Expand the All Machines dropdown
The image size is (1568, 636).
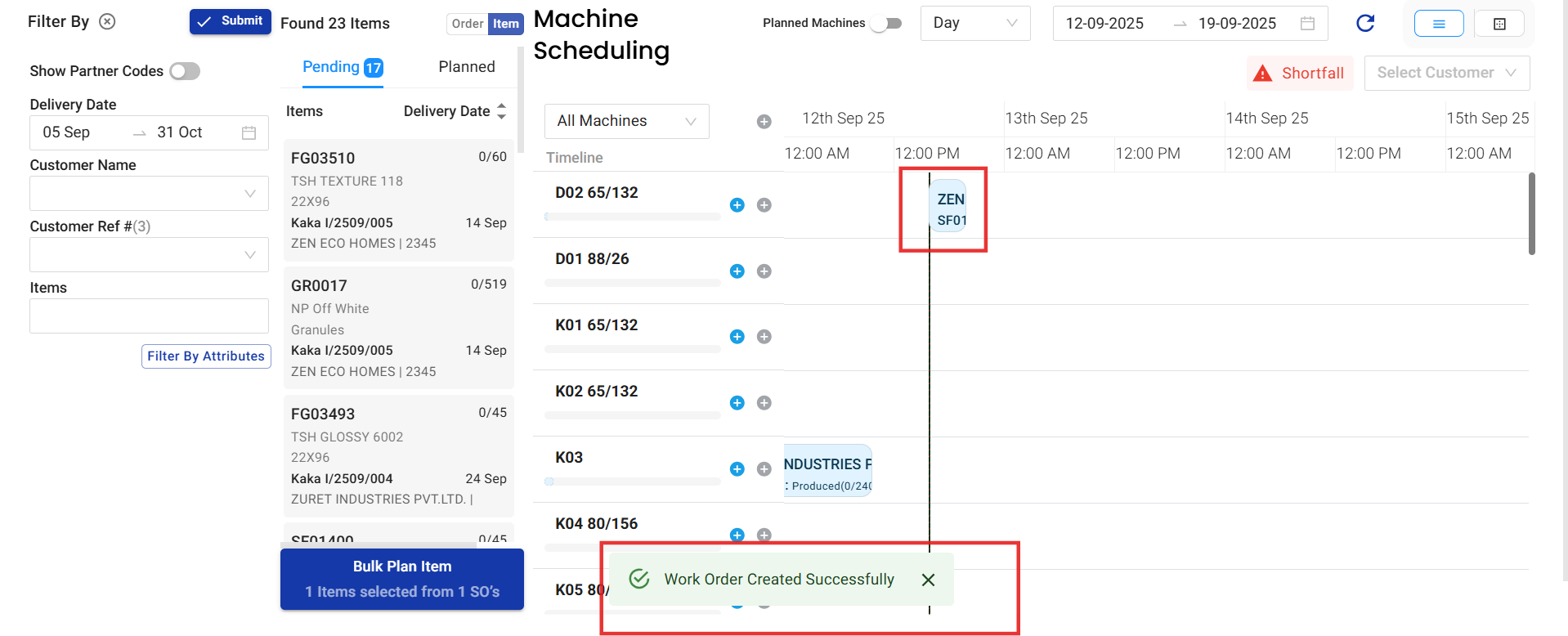coord(626,121)
